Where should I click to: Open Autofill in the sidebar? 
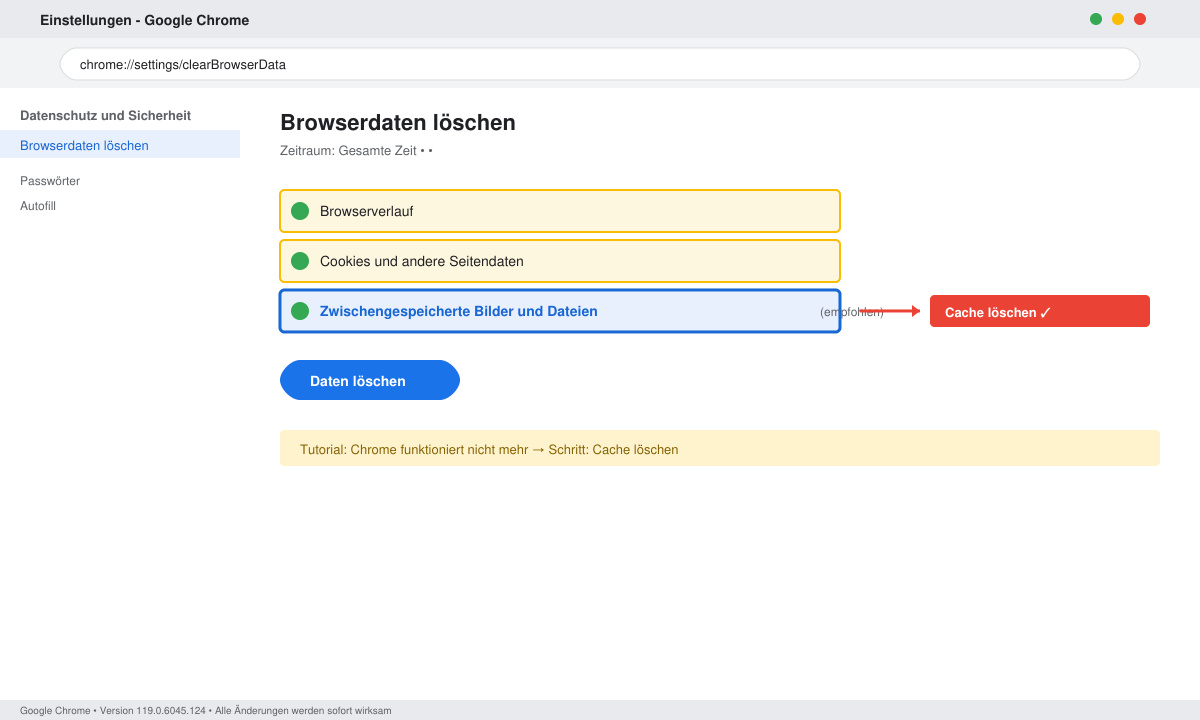(x=38, y=206)
